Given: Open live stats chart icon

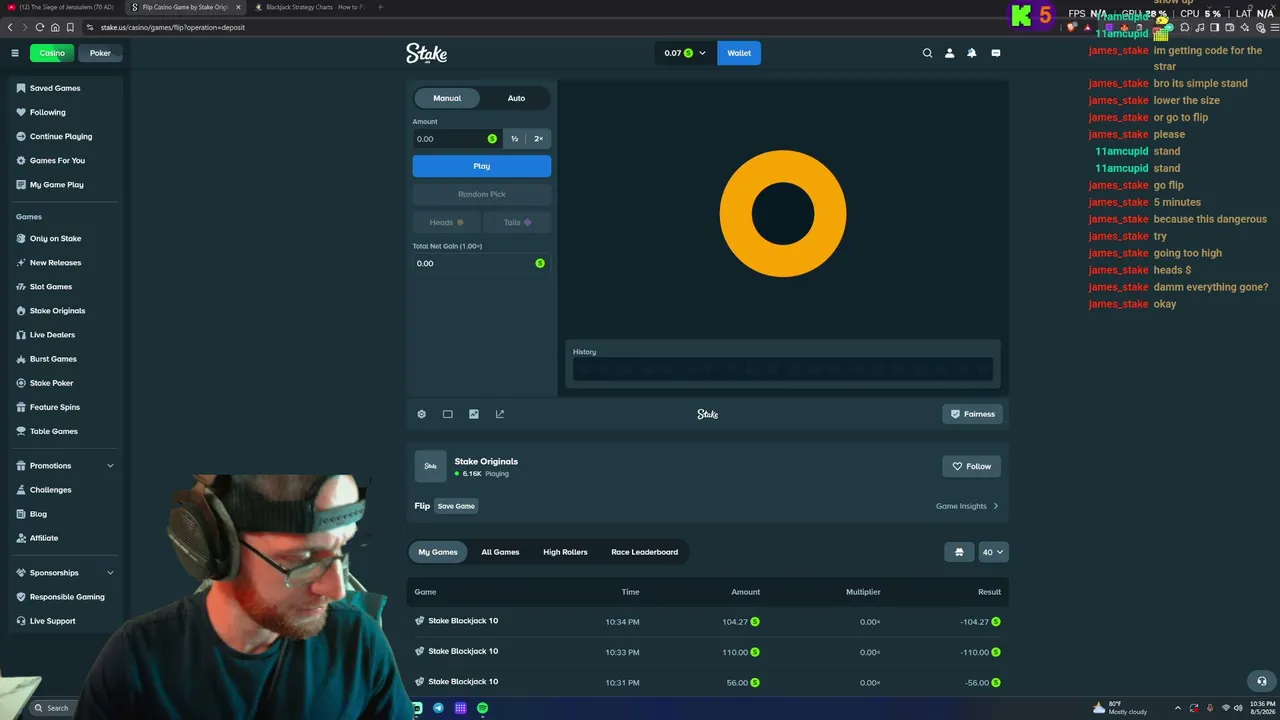Looking at the screenshot, I should pos(474,414).
